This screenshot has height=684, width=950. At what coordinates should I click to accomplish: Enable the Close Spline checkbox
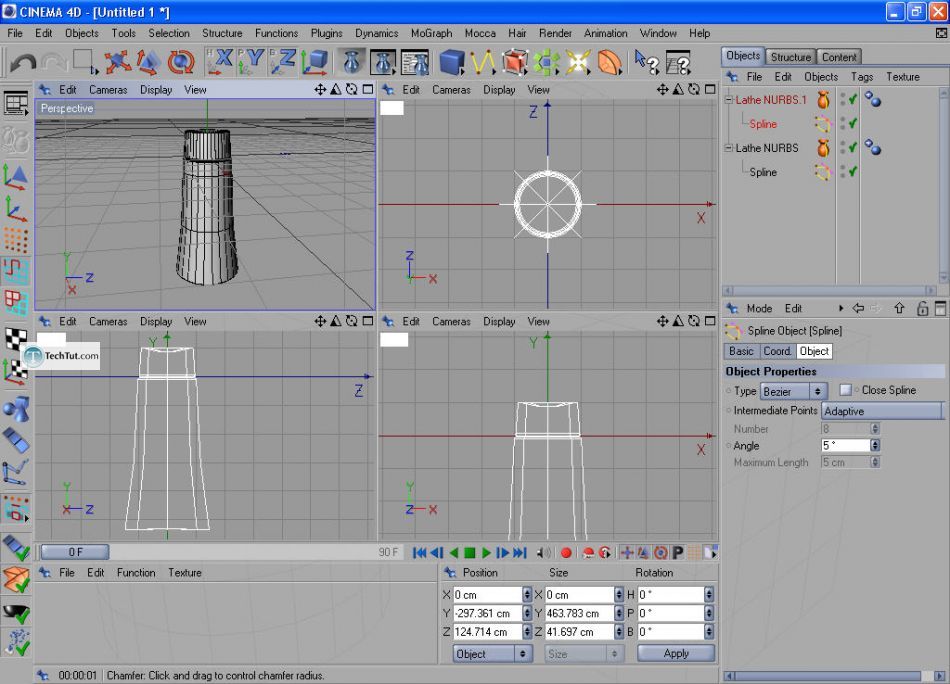(845, 390)
